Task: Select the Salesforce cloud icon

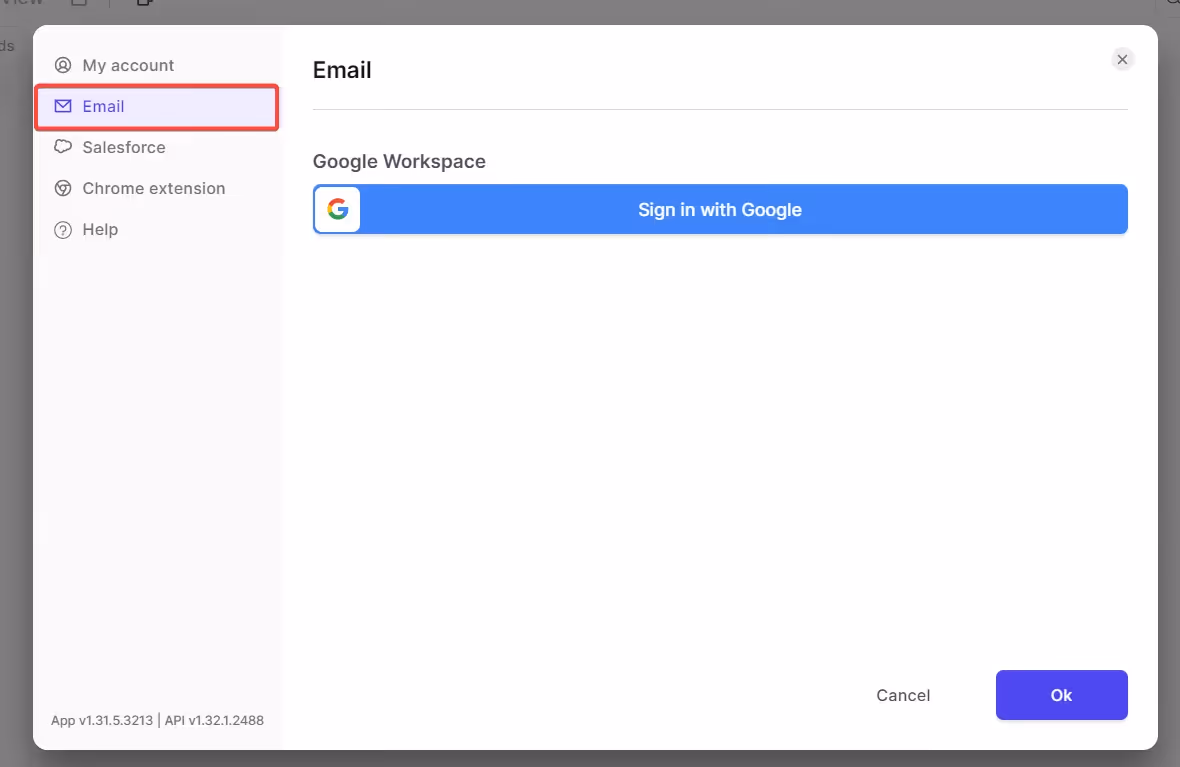Action: click(x=63, y=147)
